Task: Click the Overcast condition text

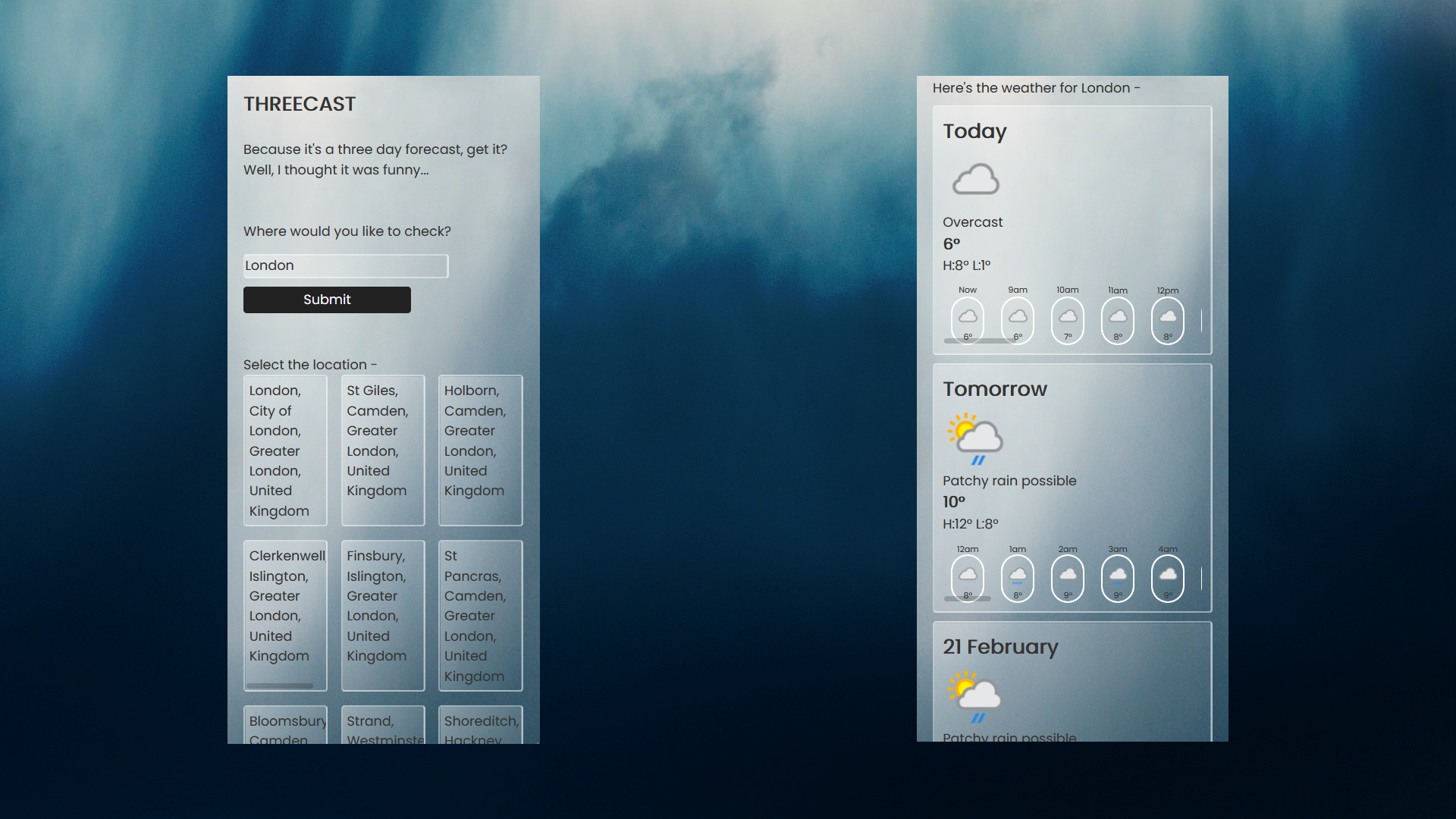Action: [x=972, y=222]
